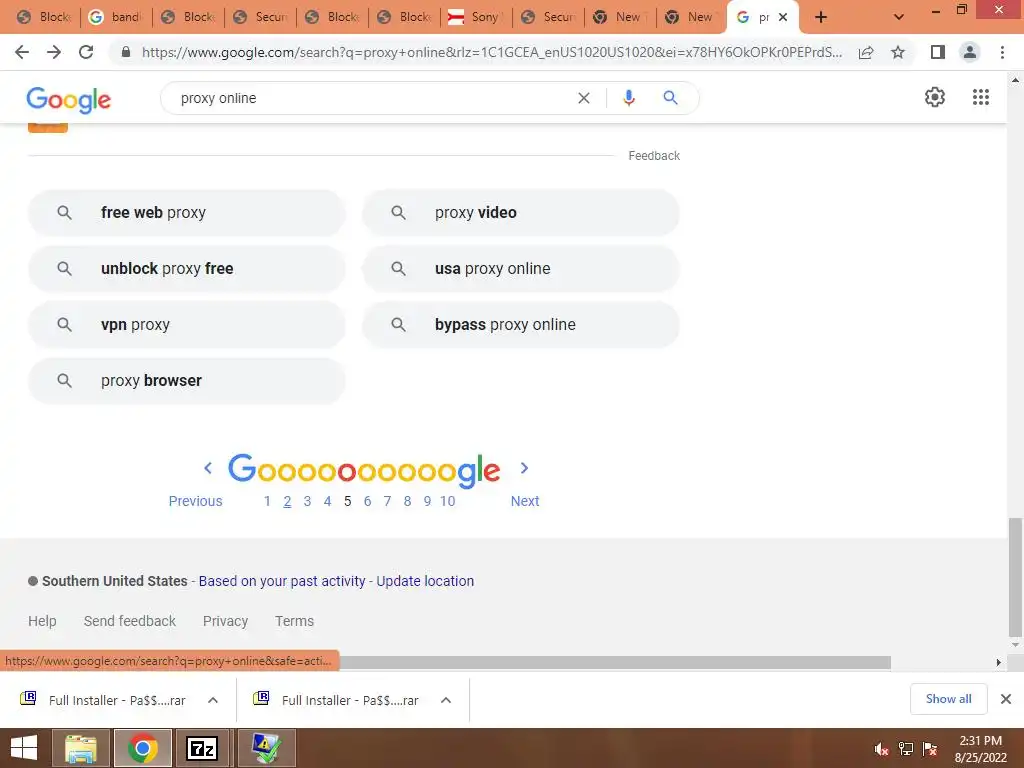
Task: Go to the Next results page
Action: [524, 501]
